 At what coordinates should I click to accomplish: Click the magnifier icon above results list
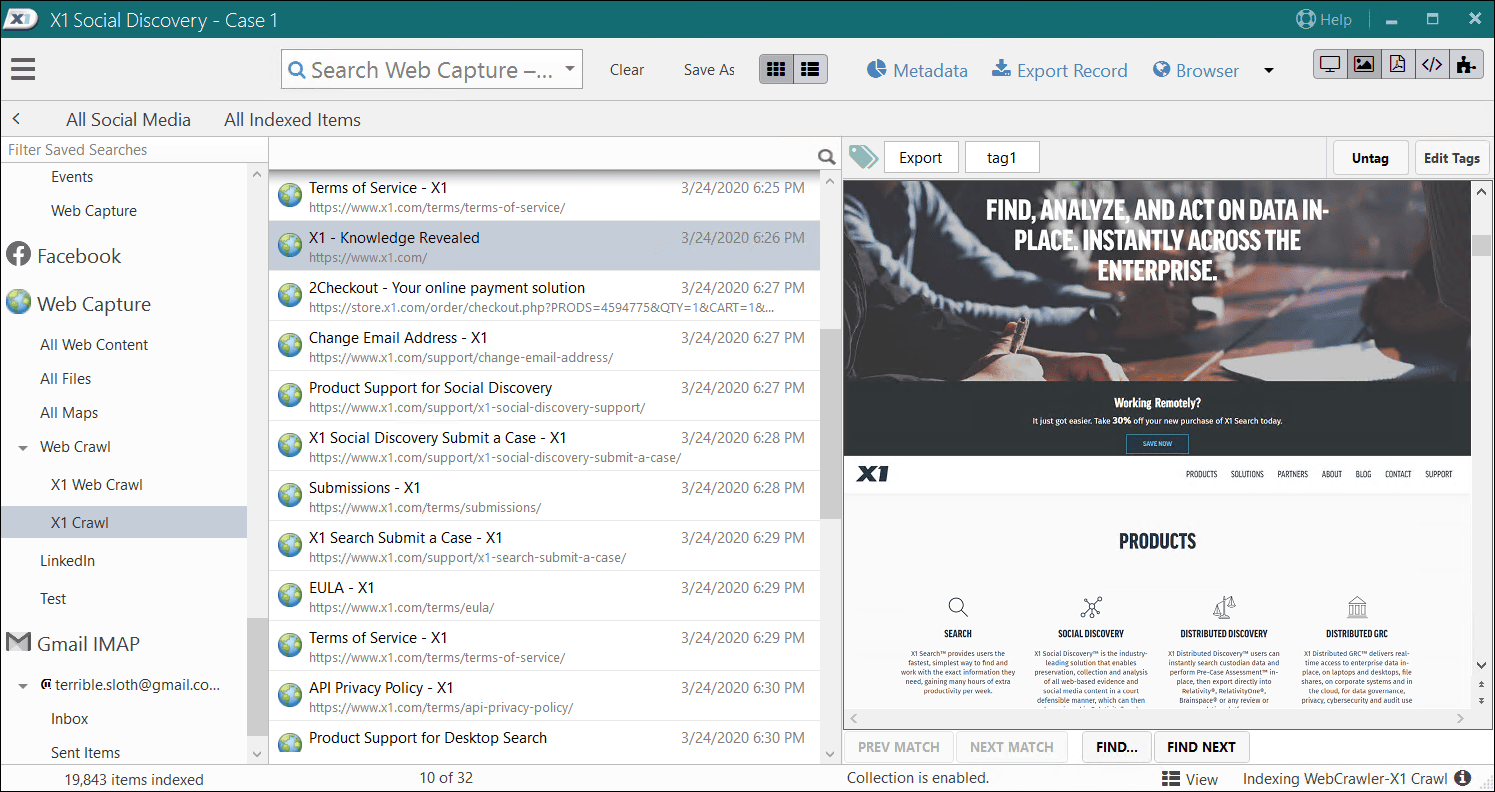click(827, 156)
